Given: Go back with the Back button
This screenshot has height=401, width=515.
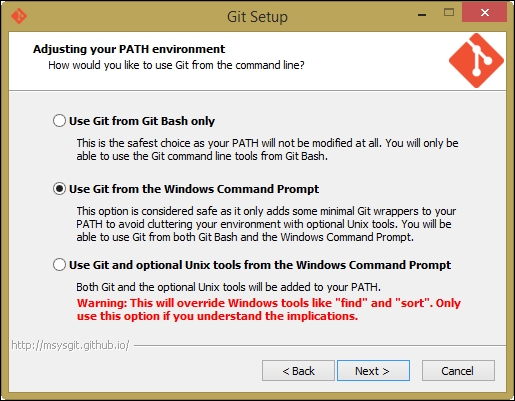Looking at the screenshot, I should point(298,370).
